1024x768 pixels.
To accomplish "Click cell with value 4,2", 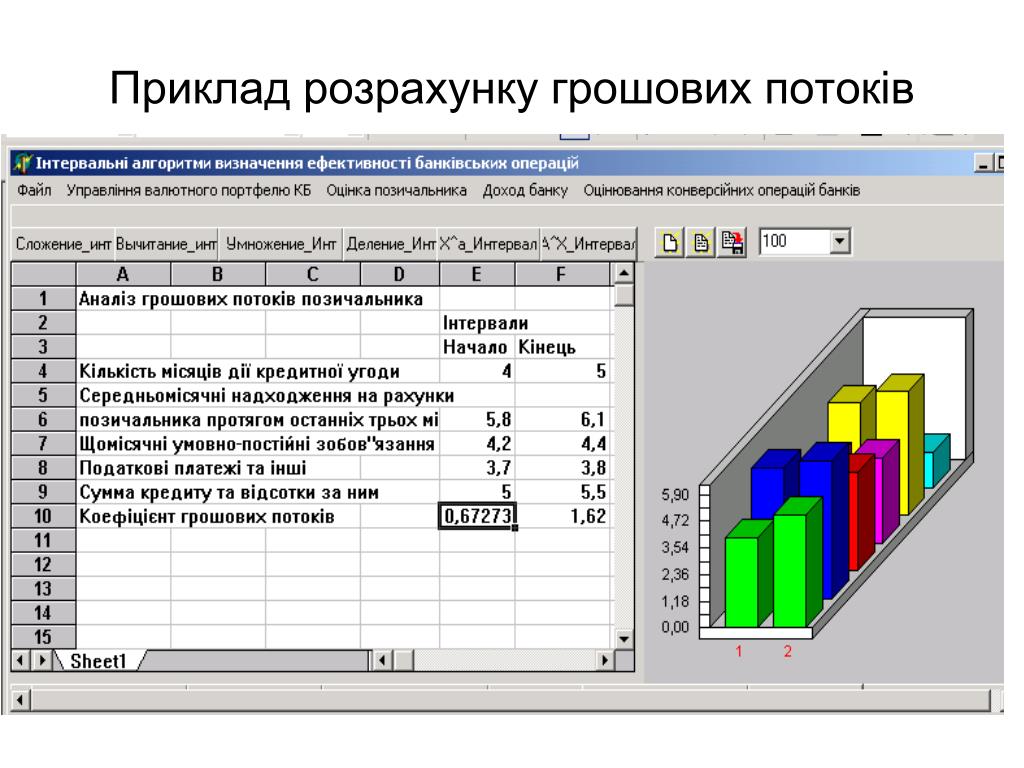I will coord(477,444).
